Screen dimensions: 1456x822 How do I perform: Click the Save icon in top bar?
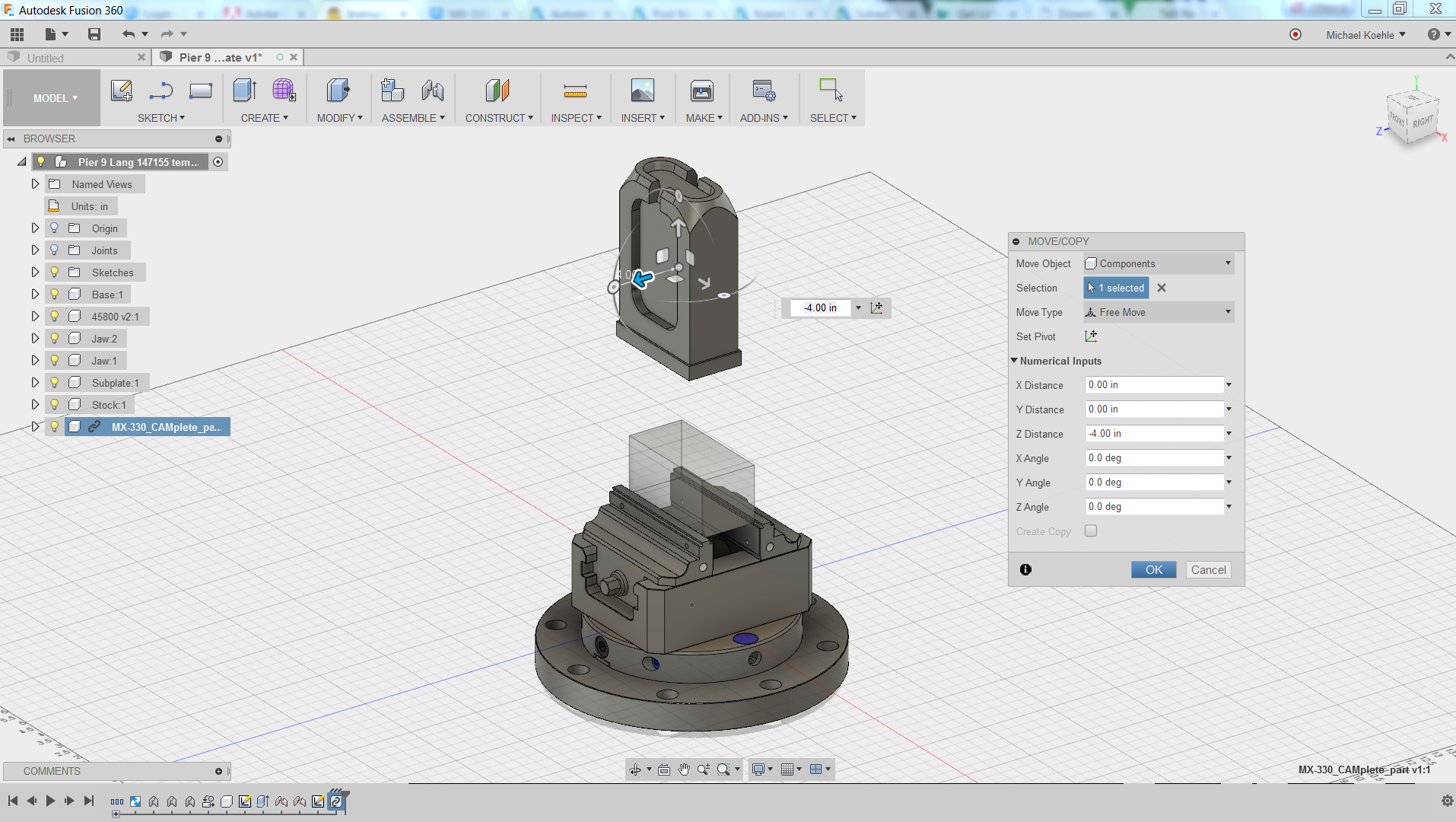pos(94,34)
